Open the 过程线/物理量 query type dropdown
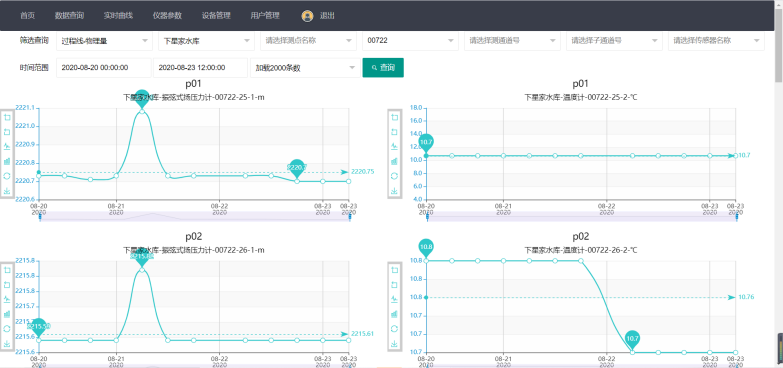 pos(104,41)
